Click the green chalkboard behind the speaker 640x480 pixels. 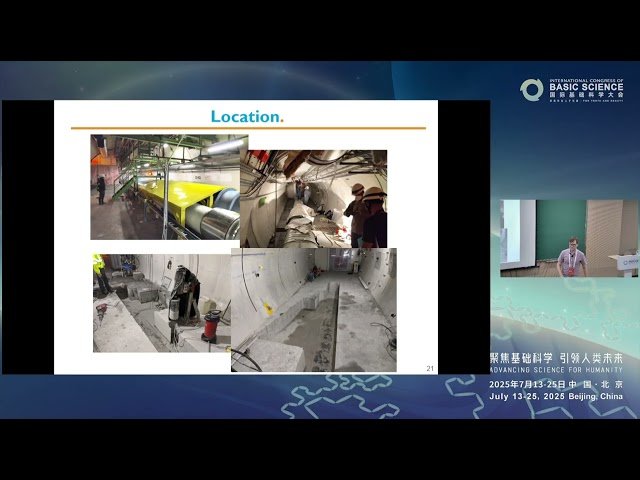(560, 225)
